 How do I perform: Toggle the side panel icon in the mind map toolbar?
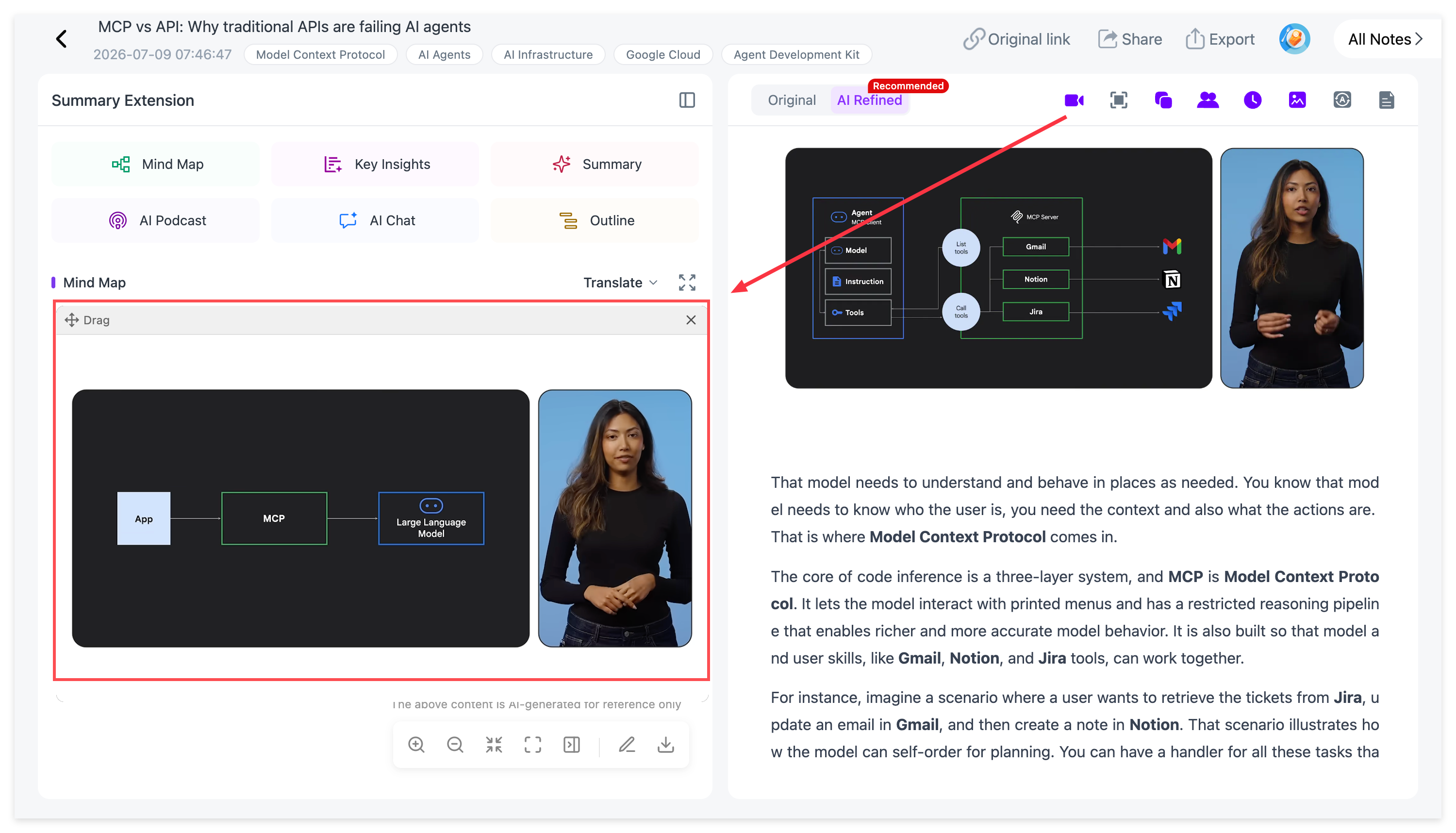572,744
